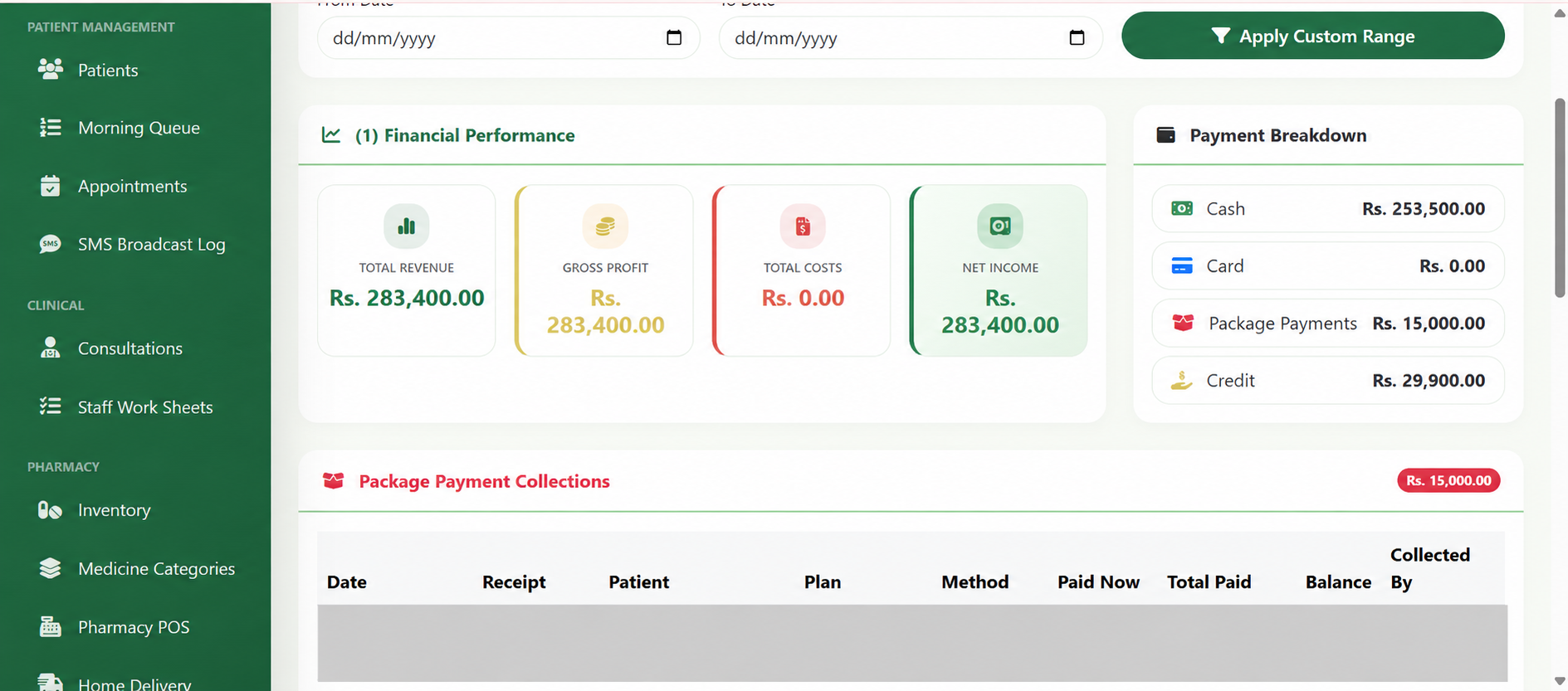The height and width of the screenshot is (691, 1568).
Task: Select Staff Work Sheets in sidebar
Action: (x=145, y=406)
